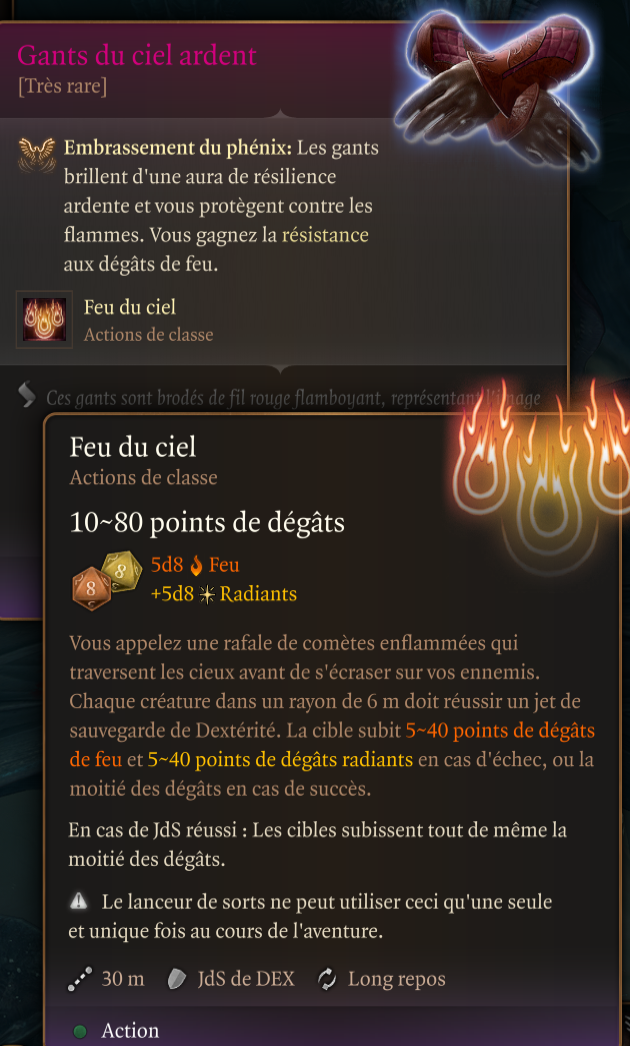630x1046 pixels.
Task: Select the phoenix wings passive icon
Action: click(x=37, y=154)
